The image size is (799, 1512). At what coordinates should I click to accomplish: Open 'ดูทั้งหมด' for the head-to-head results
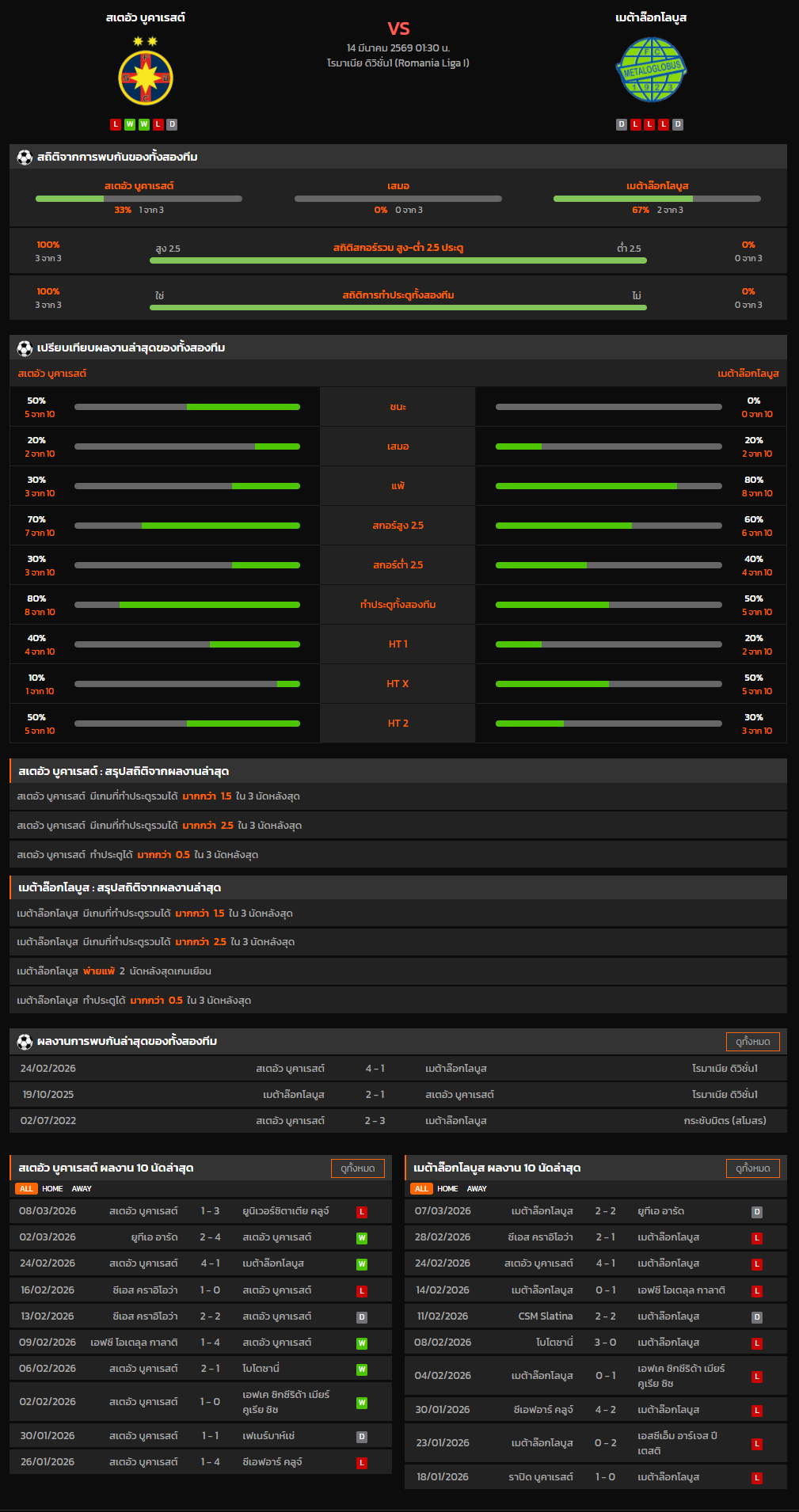[752, 1042]
